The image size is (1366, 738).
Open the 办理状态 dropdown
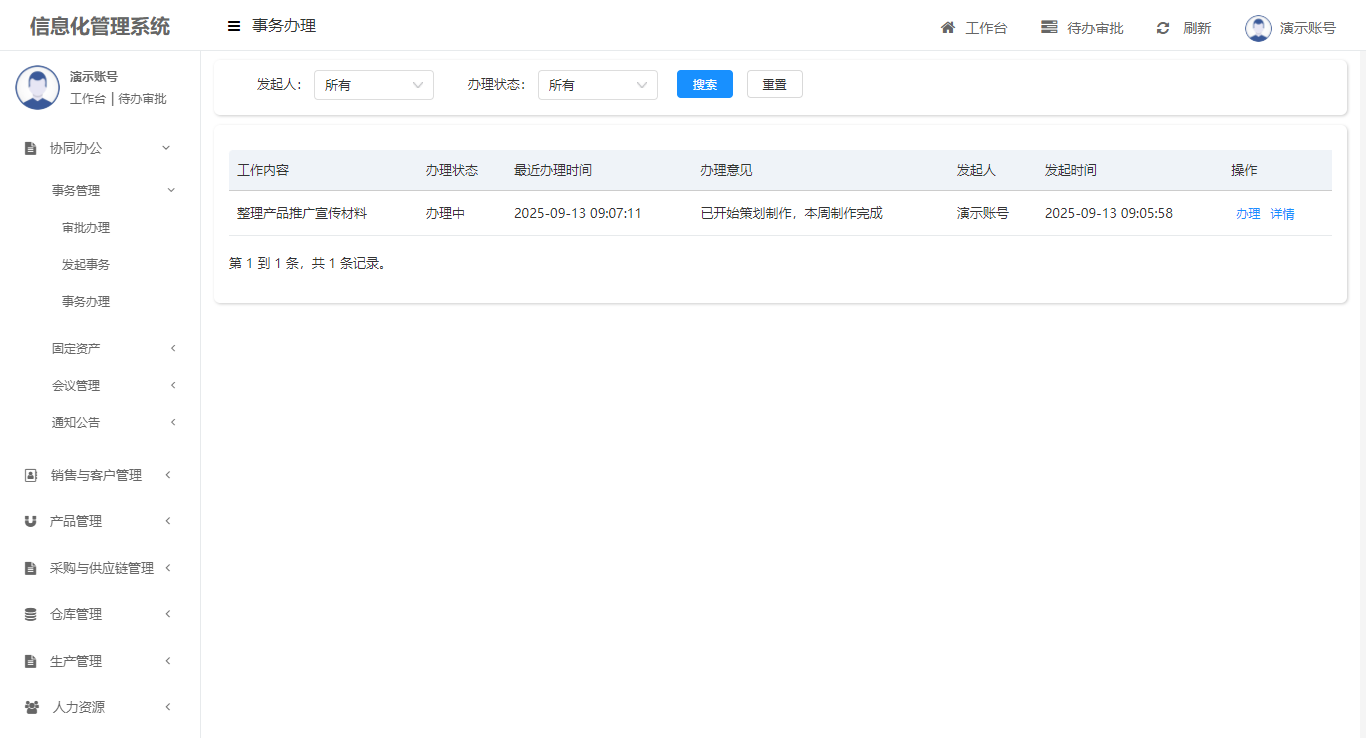pos(597,85)
